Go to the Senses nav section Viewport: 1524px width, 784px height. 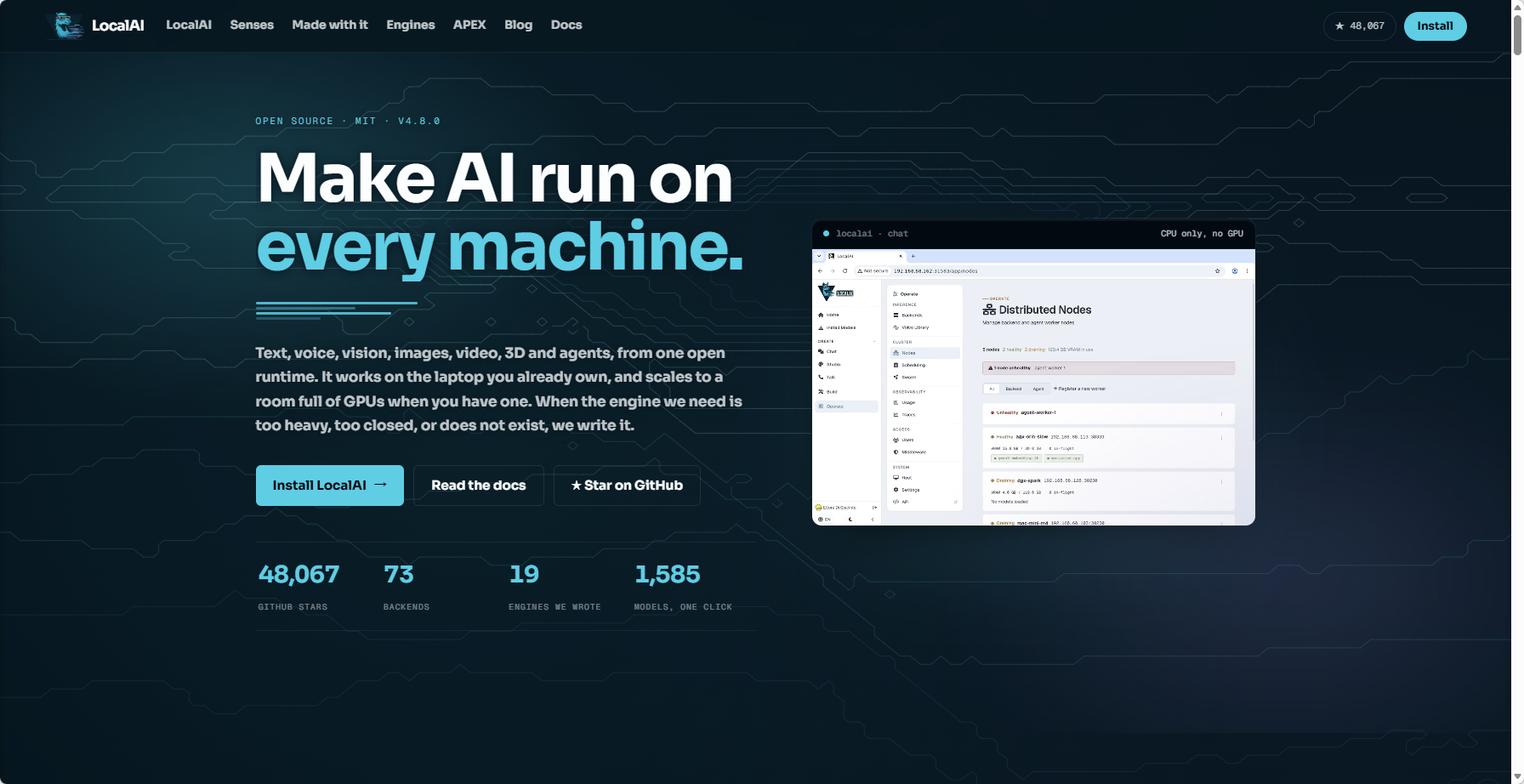coord(252,25)
